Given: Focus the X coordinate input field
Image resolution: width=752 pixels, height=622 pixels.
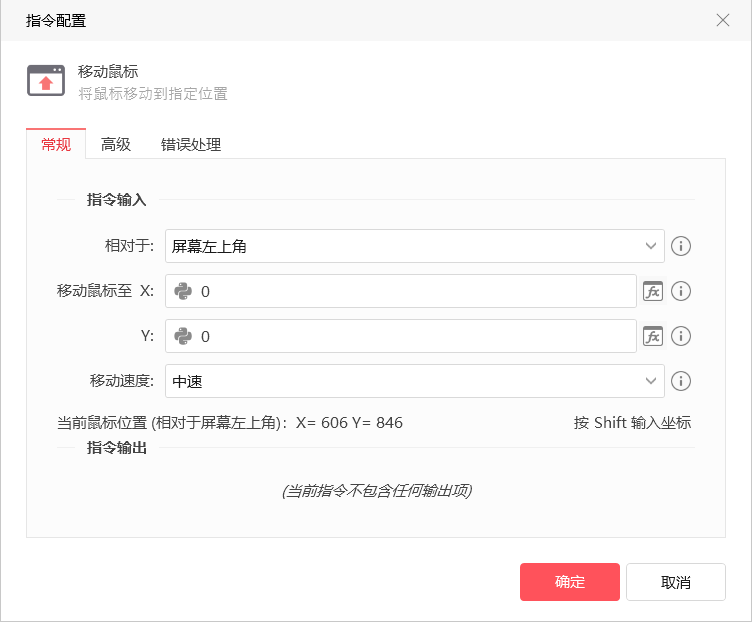Looking at the screenshot, I should [401, 291].
